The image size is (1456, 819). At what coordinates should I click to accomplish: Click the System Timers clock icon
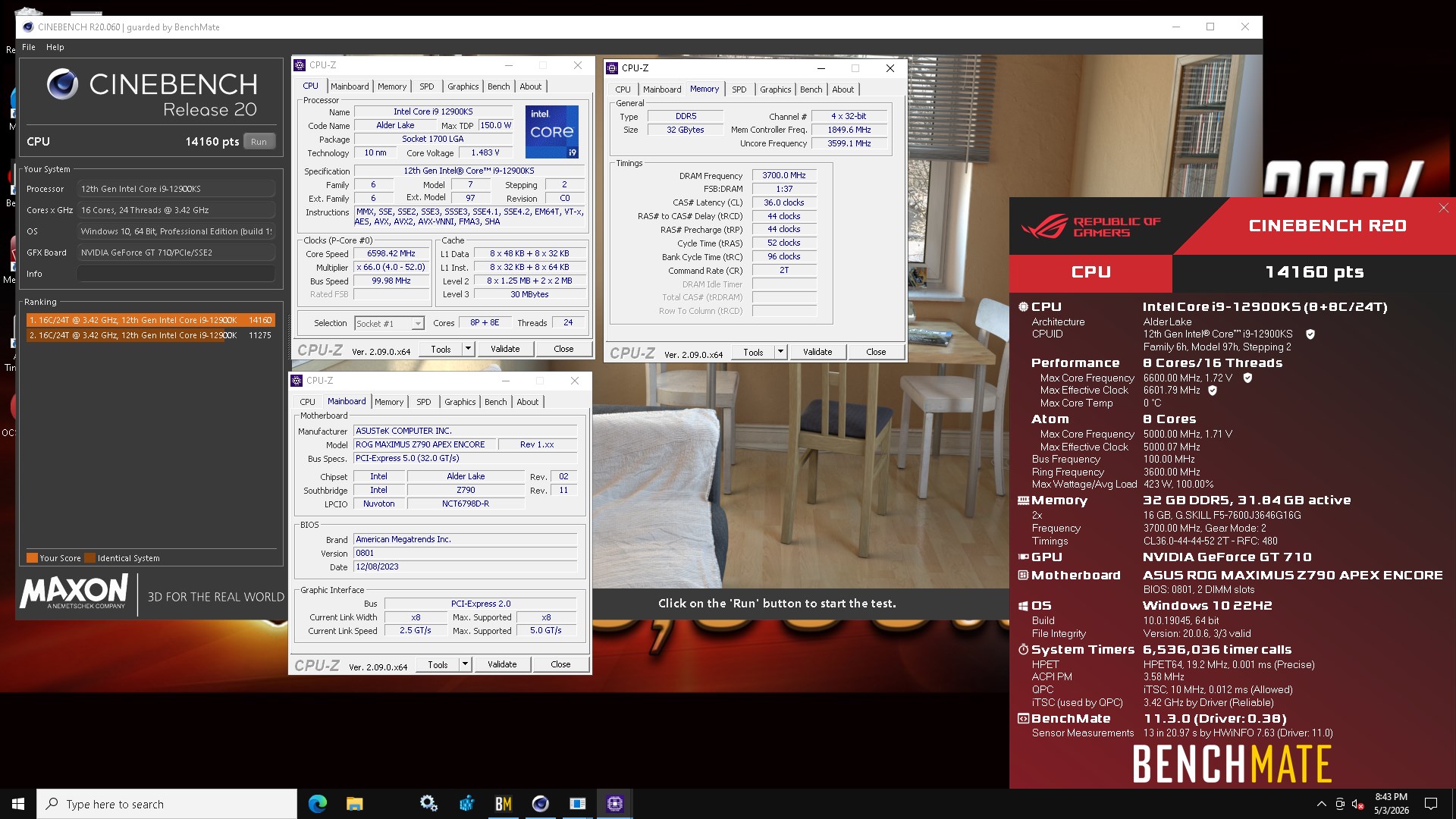[x=1023, y=650]
